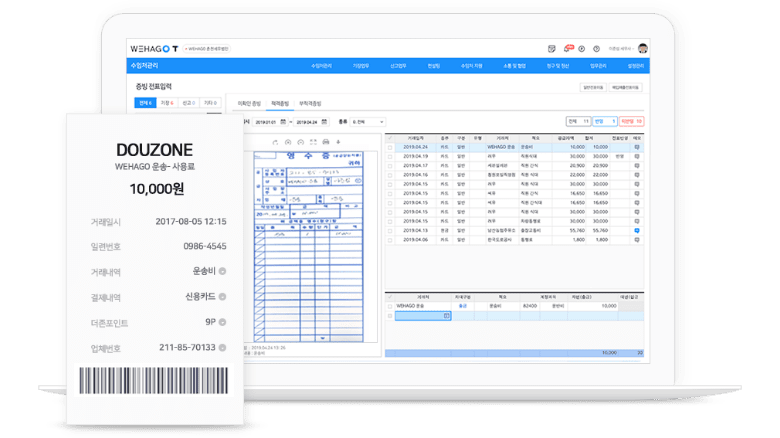Click info icon beside 운송비 on receipt card
Viewport: 780px width, 438px height.
click(x=222, y=271)
